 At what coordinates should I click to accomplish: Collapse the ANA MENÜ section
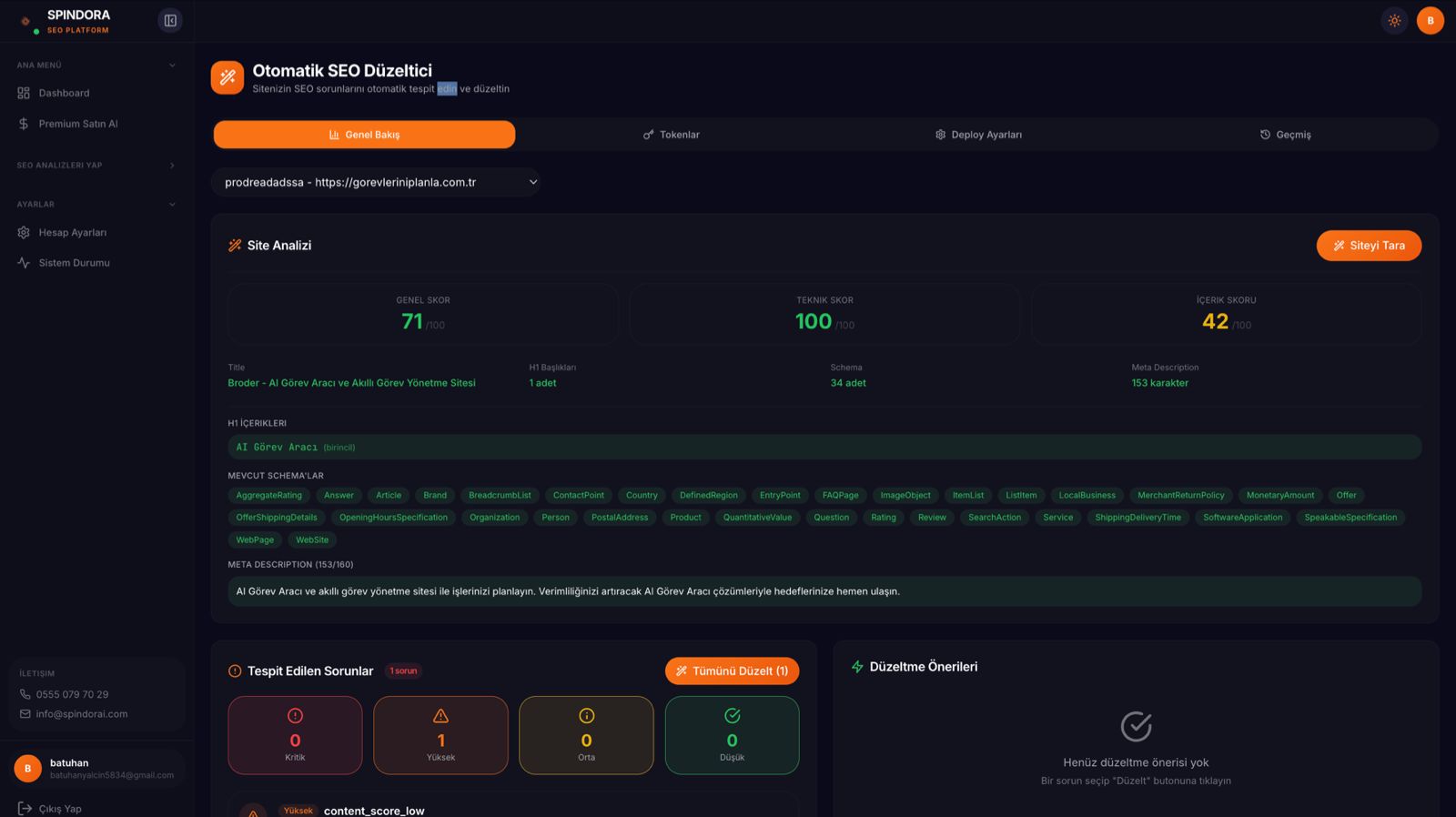click(172, 66)
